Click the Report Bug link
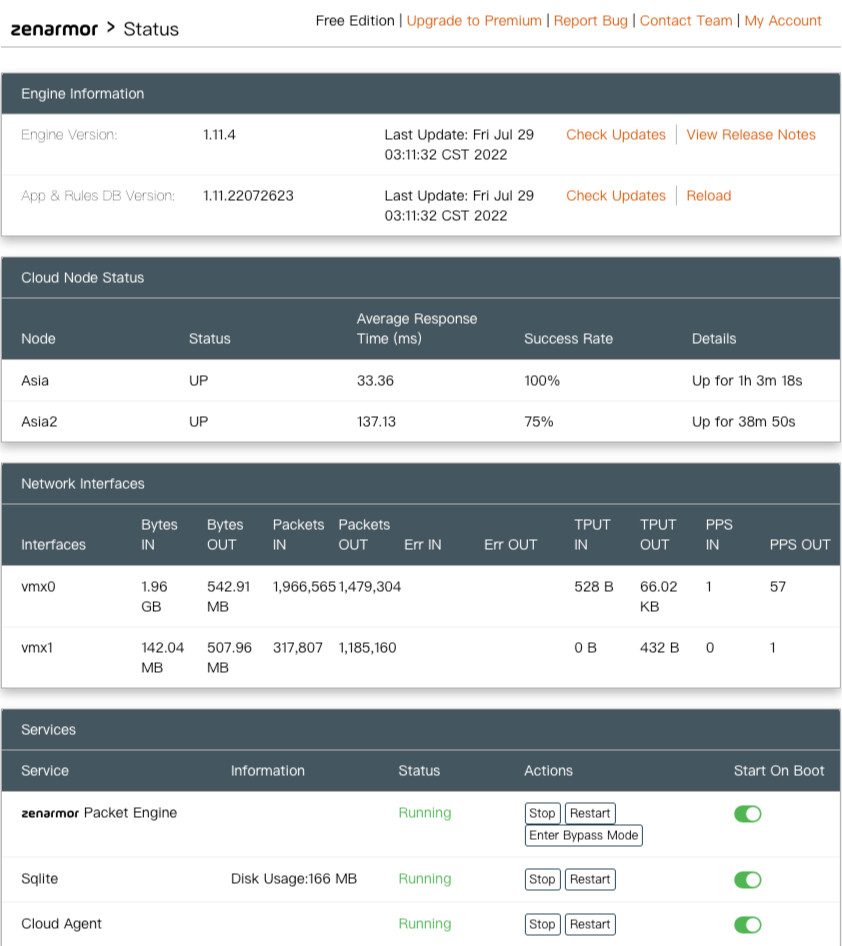842x946 pixels. pyautogui.click(x=590, y=21)
